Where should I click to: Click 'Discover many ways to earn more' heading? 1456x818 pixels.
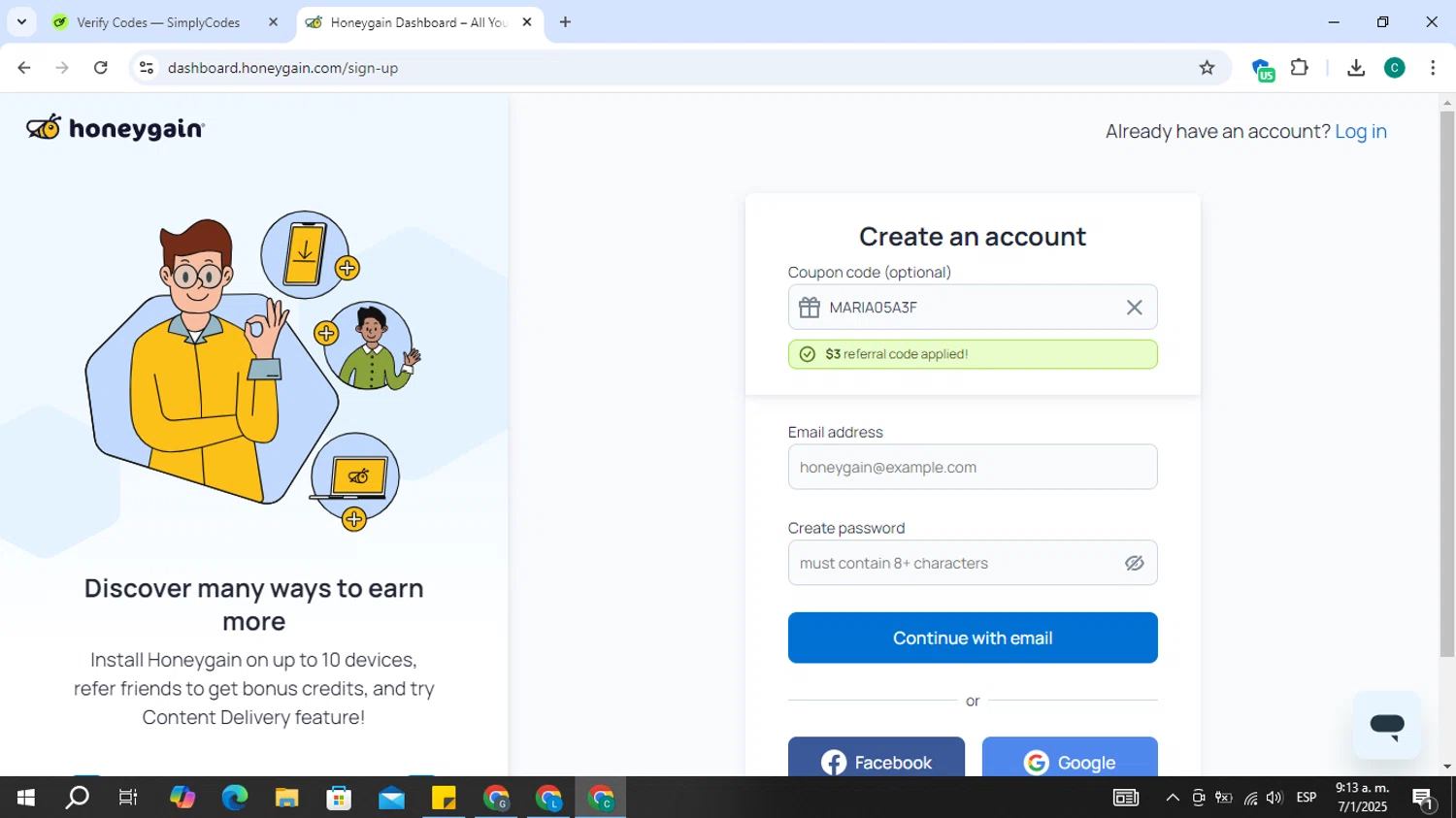tap(254, 604)
